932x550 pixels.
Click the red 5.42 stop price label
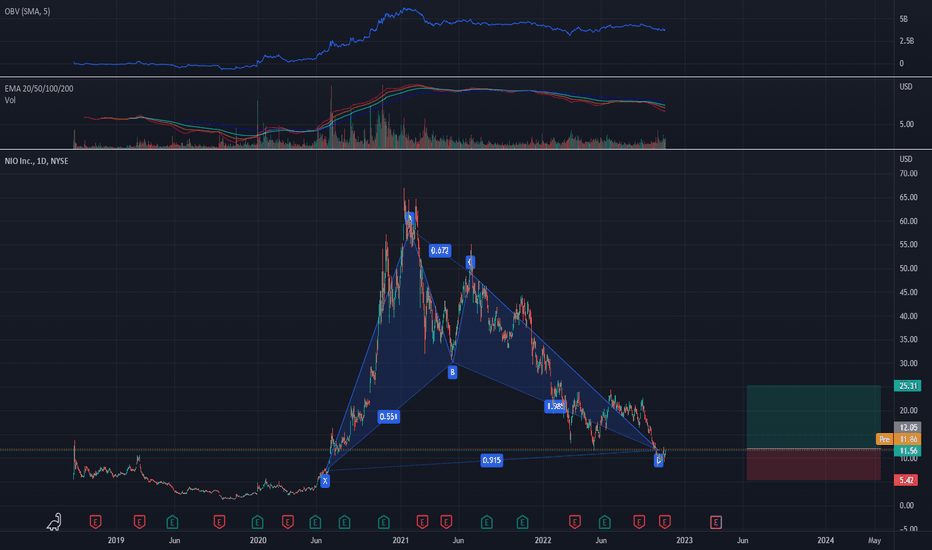point(908,480)
